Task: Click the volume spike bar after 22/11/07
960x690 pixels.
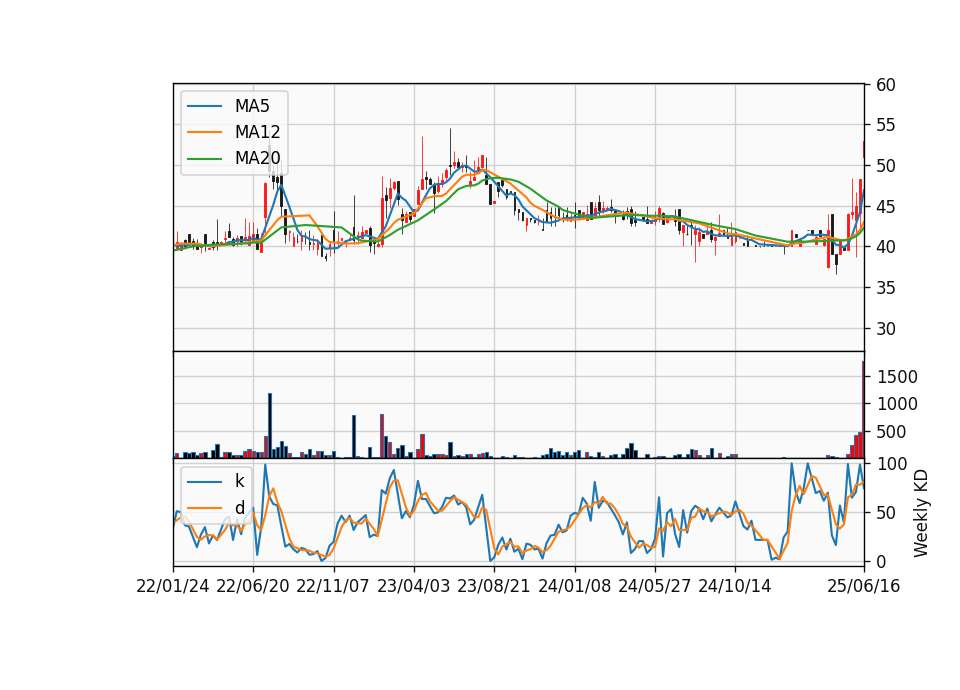Action: click(354, 437)
